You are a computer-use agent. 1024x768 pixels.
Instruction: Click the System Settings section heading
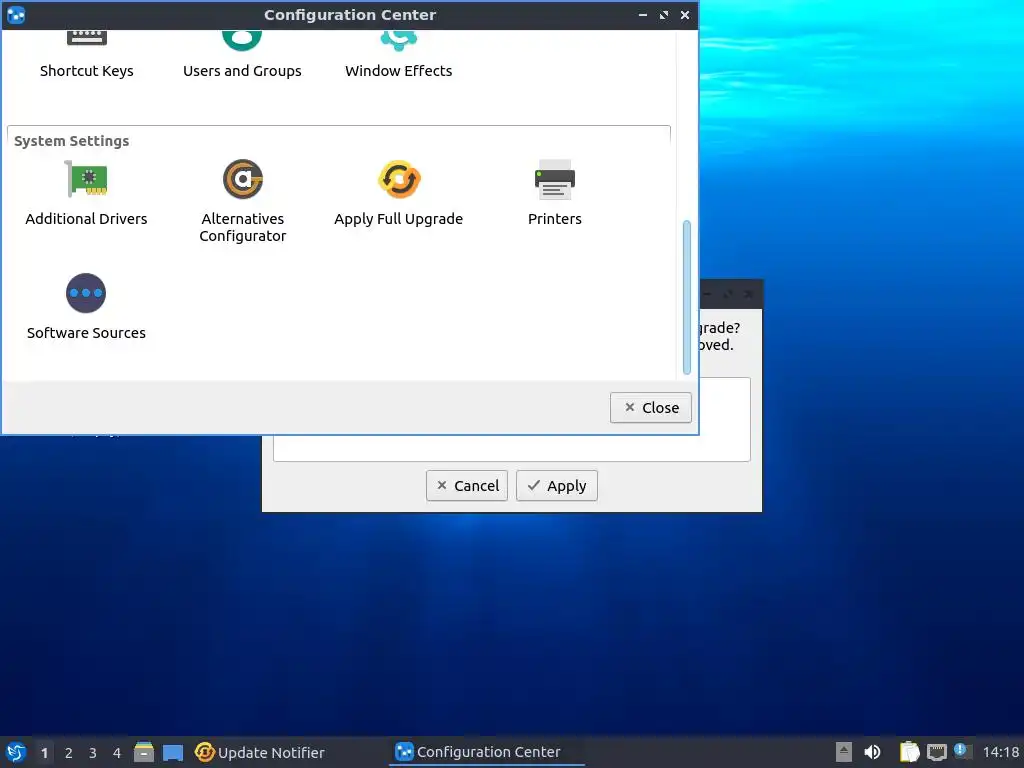pos(72,141)
